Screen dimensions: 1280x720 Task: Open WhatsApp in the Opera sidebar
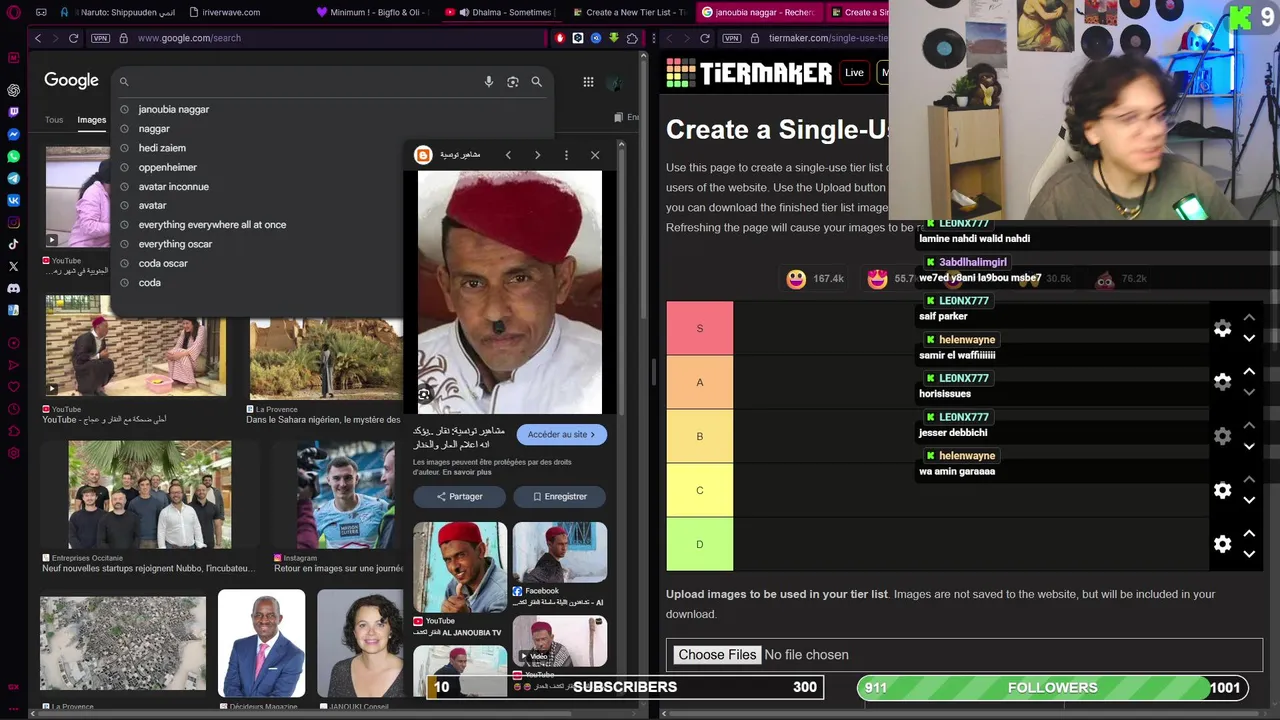14,156
